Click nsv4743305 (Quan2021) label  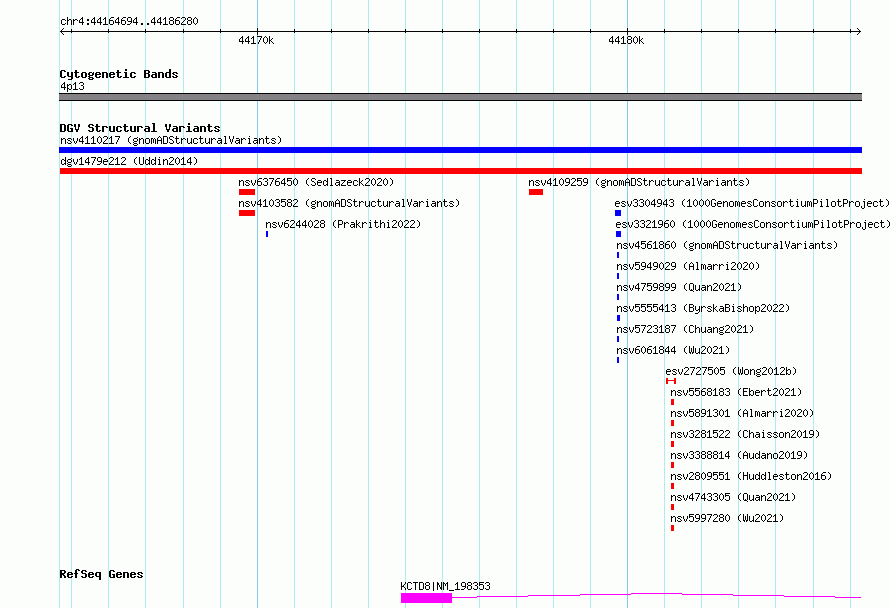click(x=733, y=497)
